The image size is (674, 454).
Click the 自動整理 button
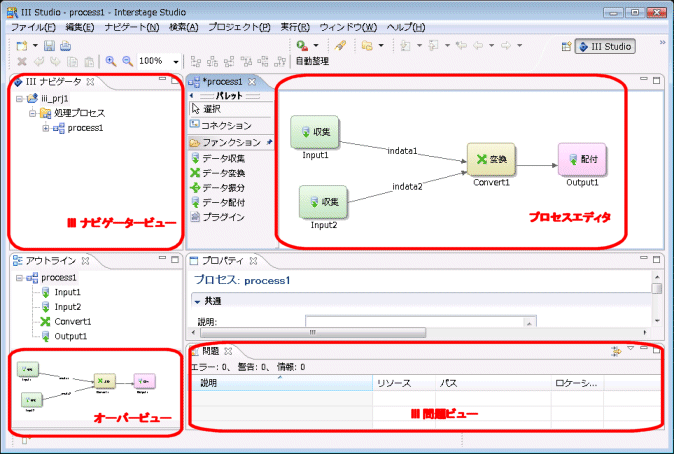pyautogui.click(x=312, y=61)
